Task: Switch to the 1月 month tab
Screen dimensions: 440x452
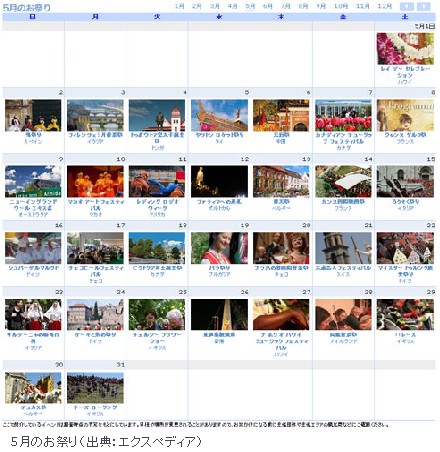Action: coord(179,6)
